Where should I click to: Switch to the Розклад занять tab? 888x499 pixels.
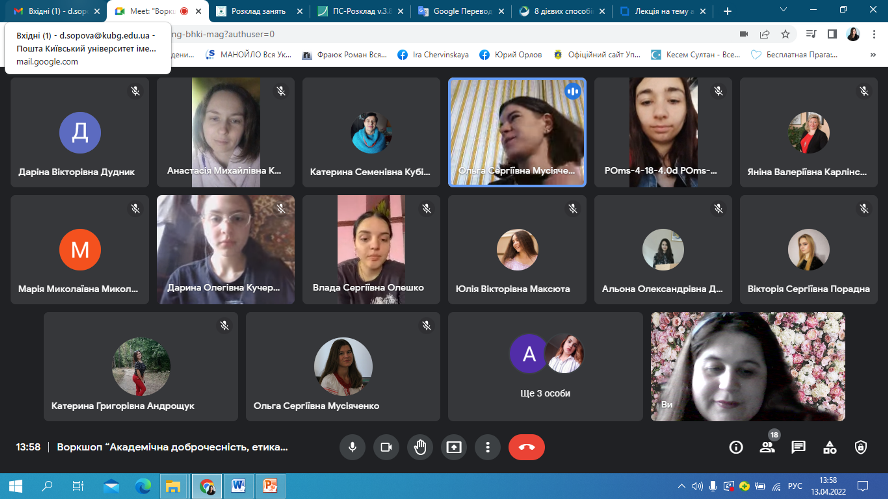click(259, 11)
